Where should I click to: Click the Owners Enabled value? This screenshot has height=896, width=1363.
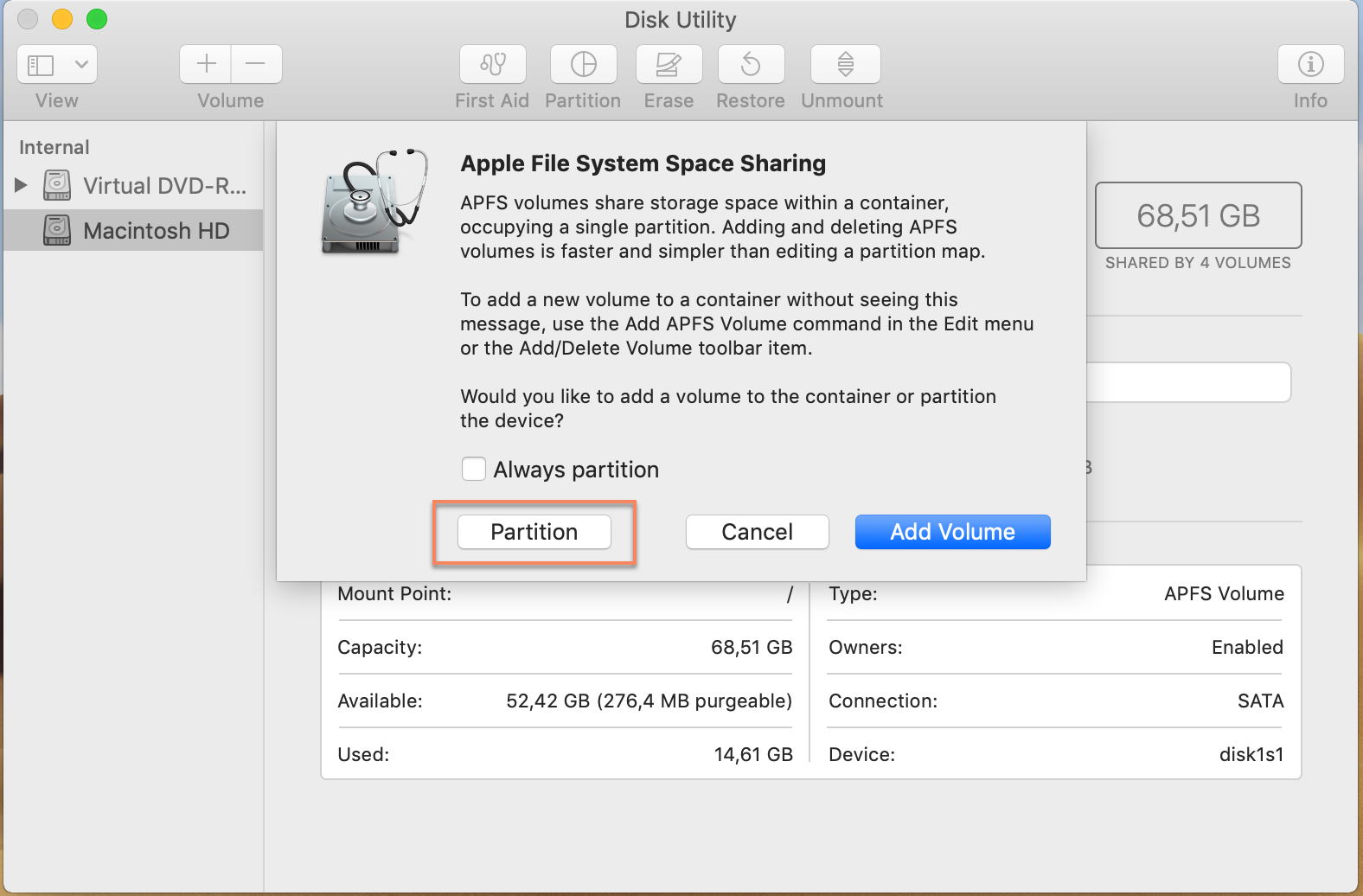click(1247, 647)
